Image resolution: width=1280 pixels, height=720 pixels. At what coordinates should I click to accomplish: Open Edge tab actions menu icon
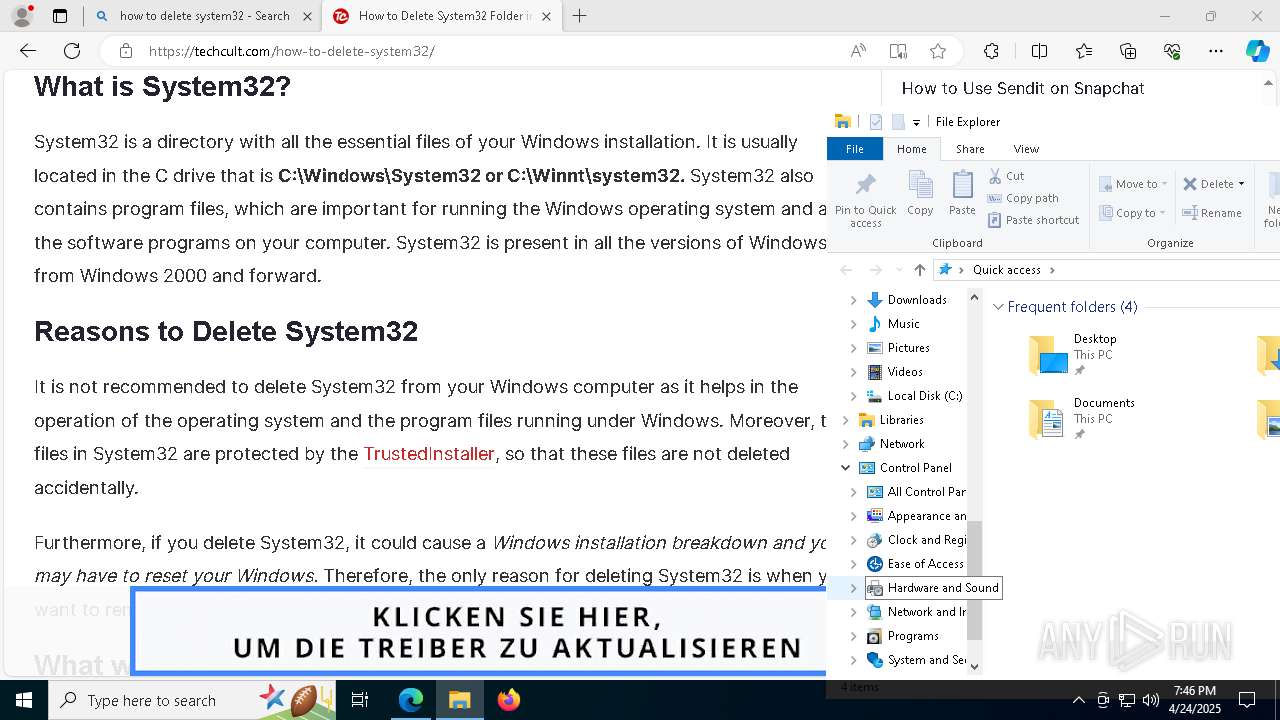[60, 16]
